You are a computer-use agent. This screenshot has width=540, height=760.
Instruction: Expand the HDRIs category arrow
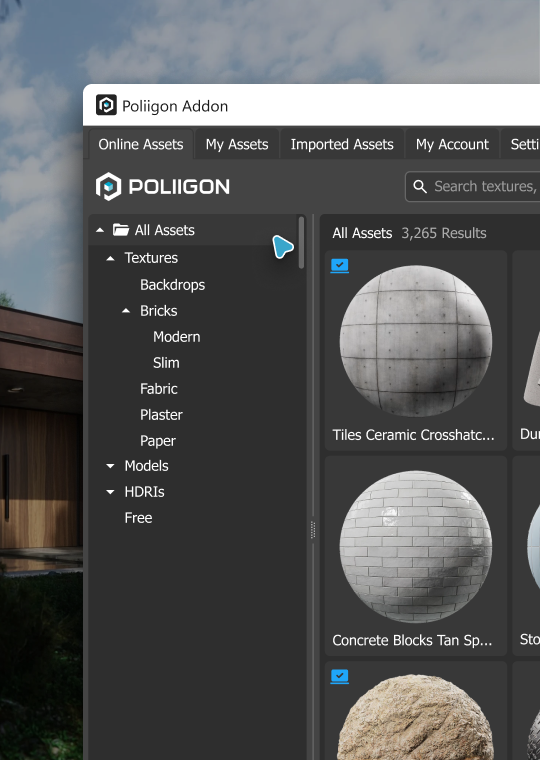[x=111, y=492]
